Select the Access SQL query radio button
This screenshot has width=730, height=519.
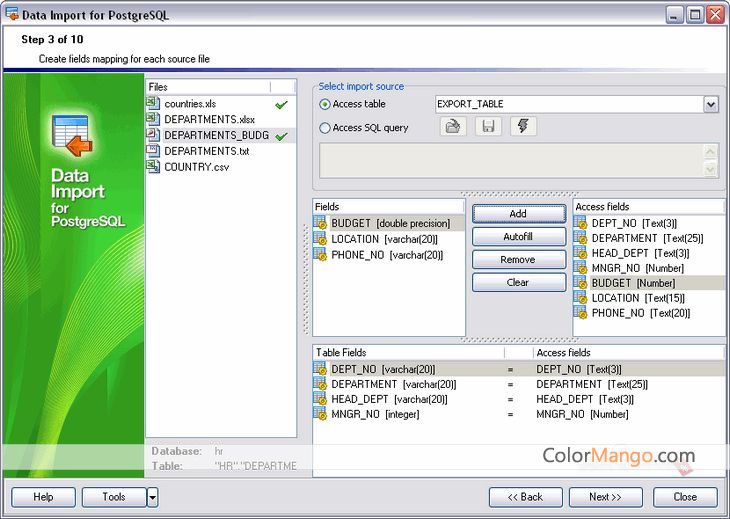coord(325,128)
